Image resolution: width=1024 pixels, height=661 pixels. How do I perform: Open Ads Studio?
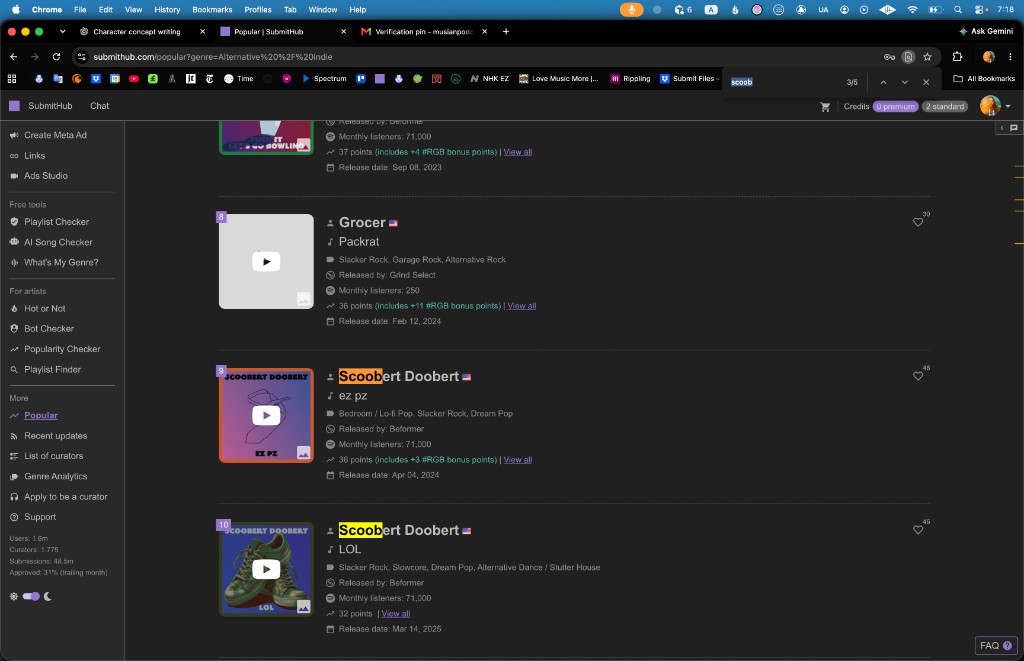46,176
